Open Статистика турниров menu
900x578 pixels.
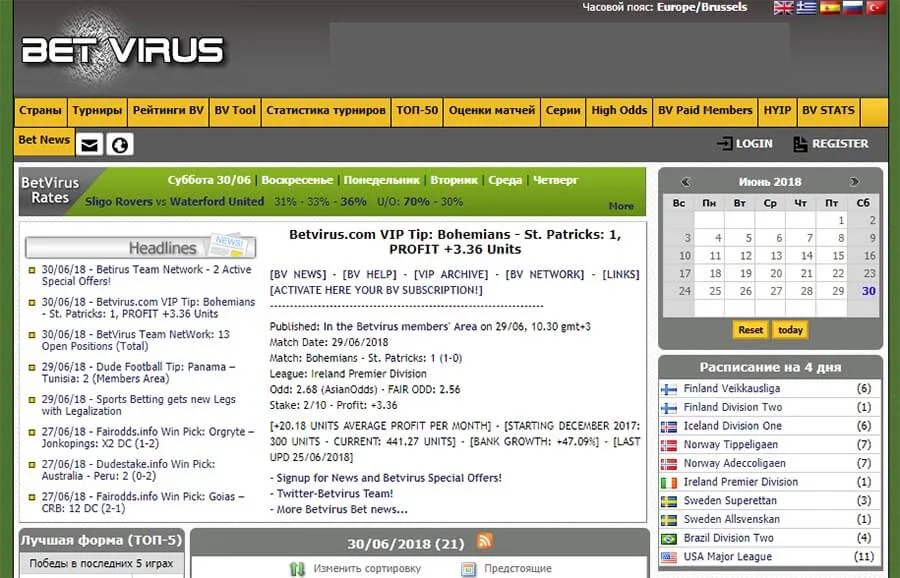pos(326,111)
